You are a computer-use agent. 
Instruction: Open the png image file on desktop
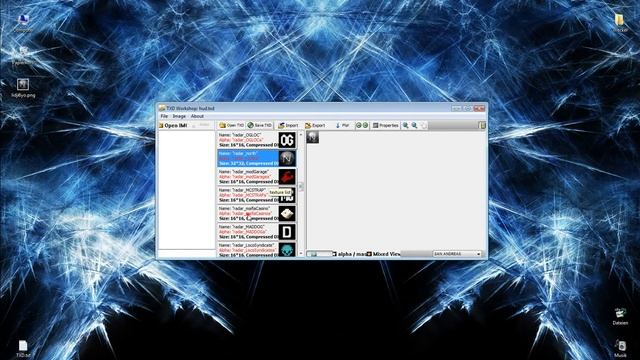coord(23,88)
